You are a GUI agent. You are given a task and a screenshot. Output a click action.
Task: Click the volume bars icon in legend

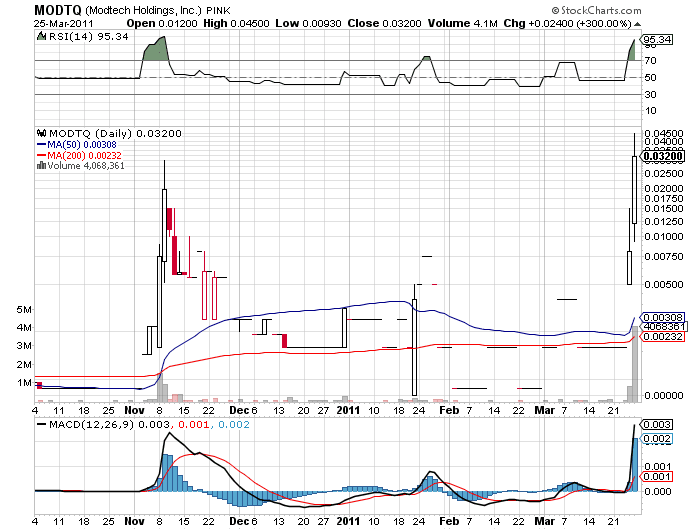[x=42, y=165]
